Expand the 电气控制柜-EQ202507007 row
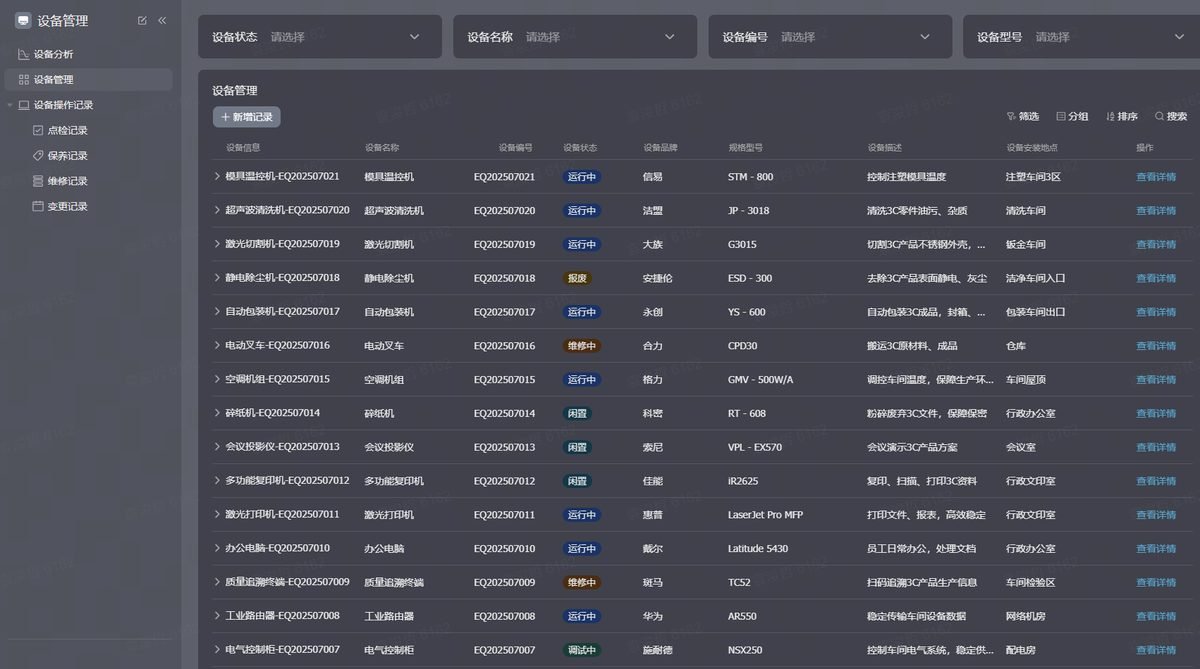Screen dimensions: 1200x669 tap(217, 650)
